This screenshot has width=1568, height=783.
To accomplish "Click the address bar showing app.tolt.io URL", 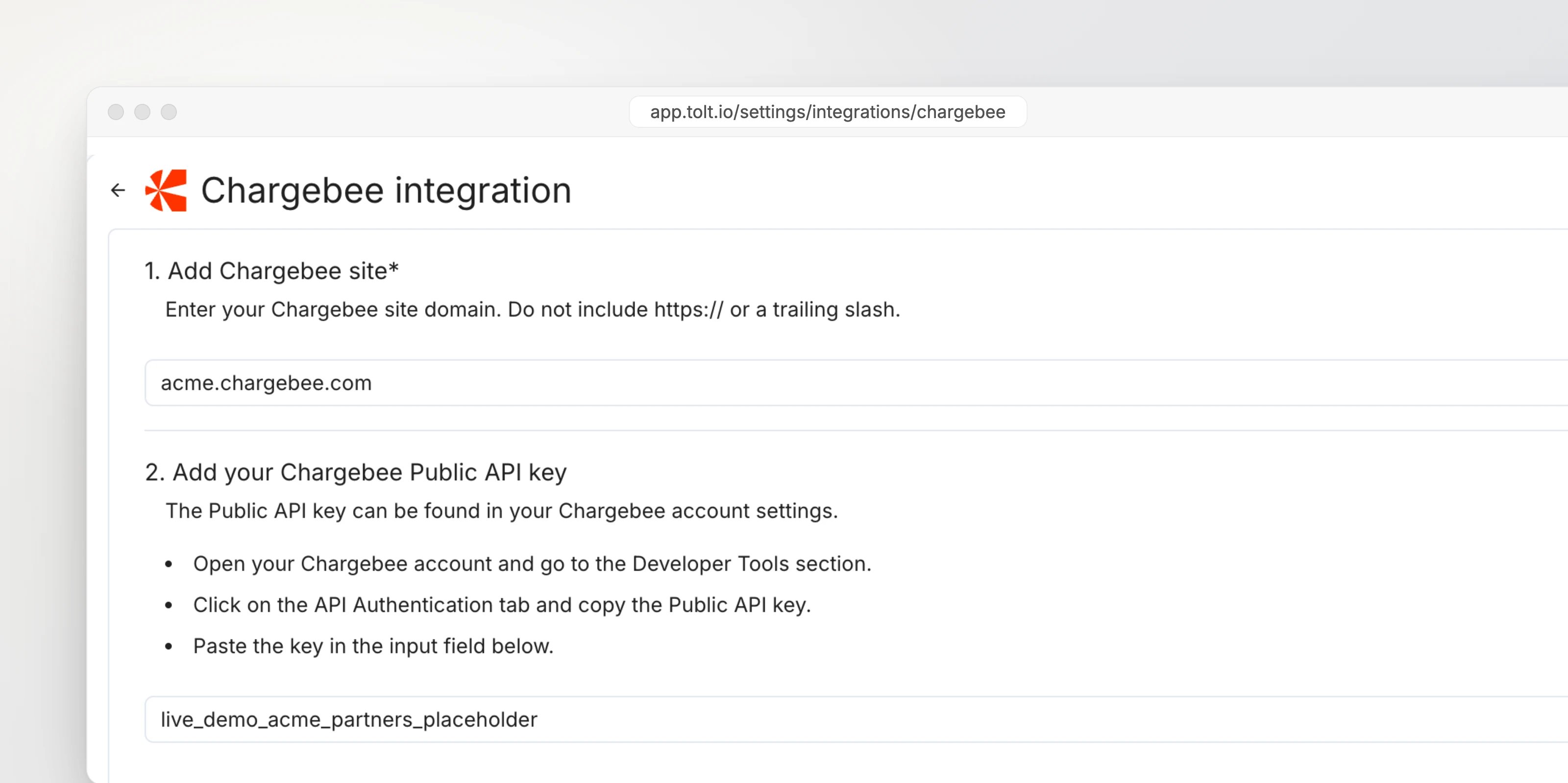I will [x=828, y=112].
